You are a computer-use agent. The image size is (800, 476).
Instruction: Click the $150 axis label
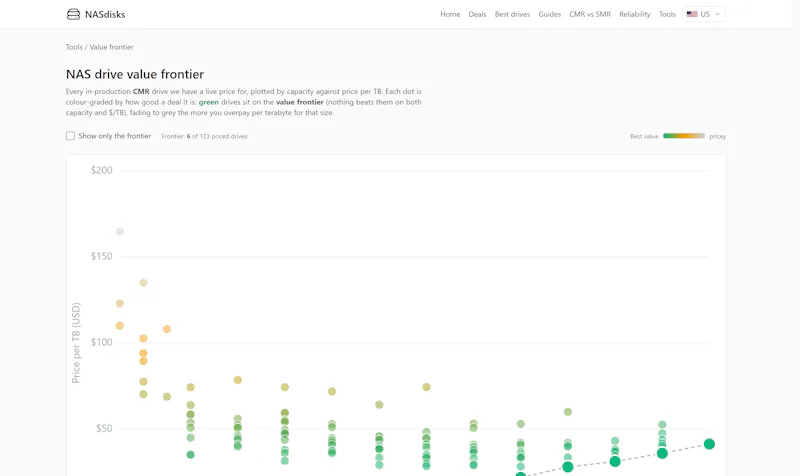click(x=102, y=256)
